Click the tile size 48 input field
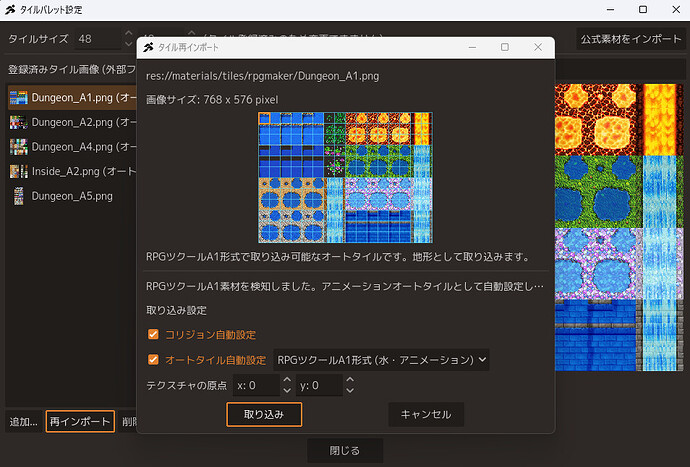The height and width of the screenshot is (467, 690). (98, 39)
